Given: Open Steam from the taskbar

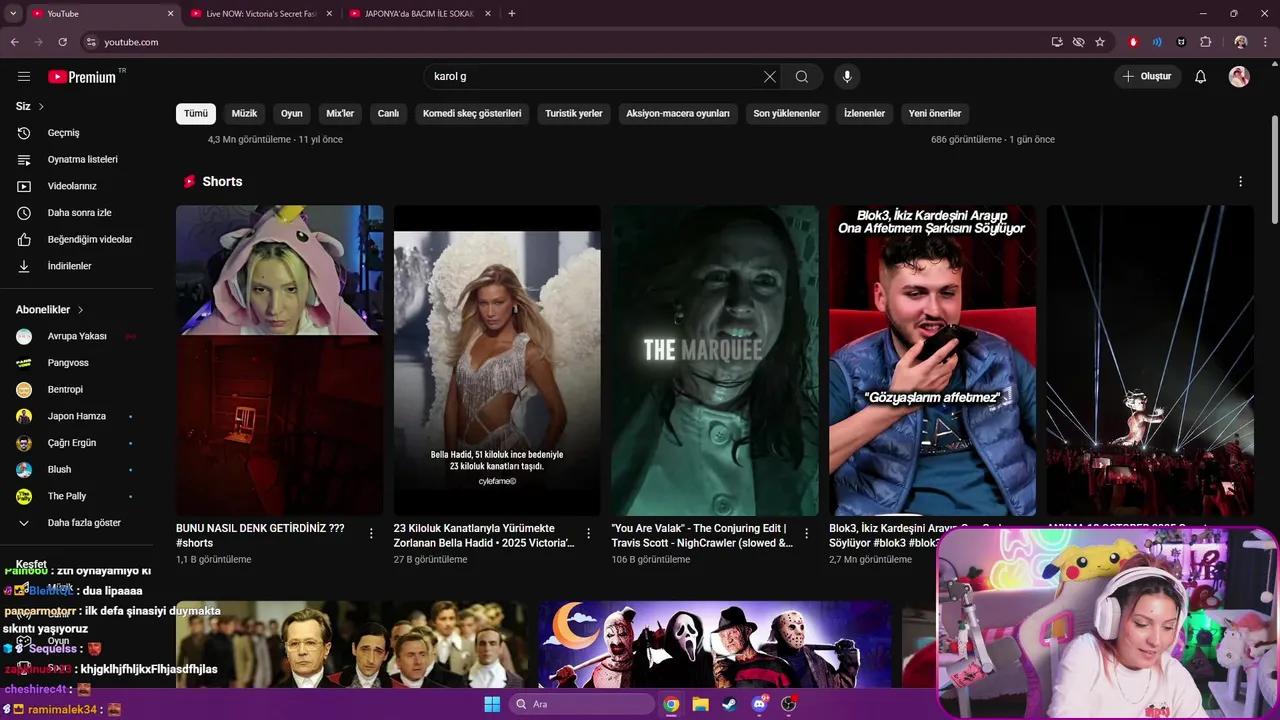Looking at the screenshot, I should (x=729, y=704).
